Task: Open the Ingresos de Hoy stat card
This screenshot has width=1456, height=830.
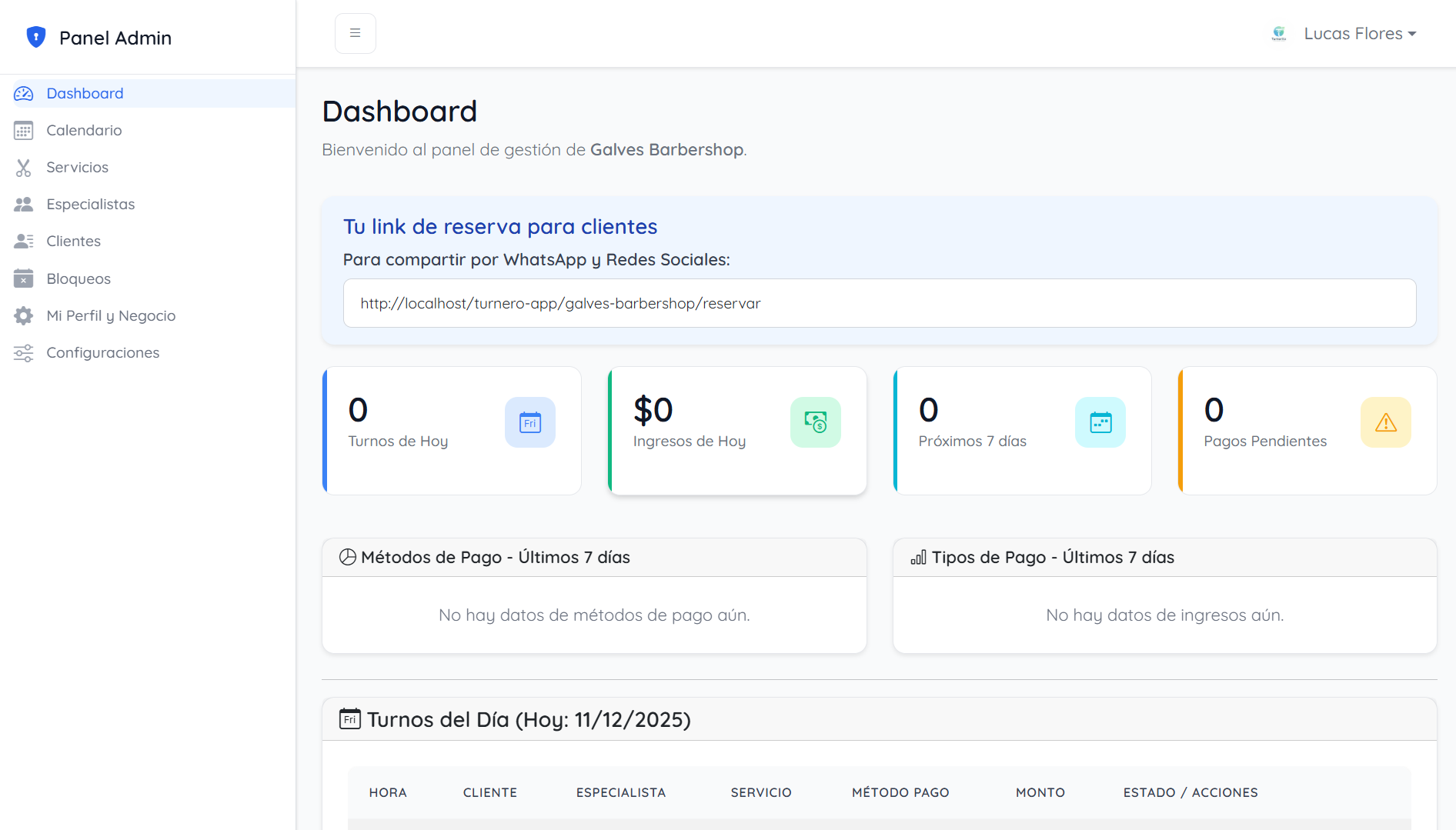Action: coord(737,431)
